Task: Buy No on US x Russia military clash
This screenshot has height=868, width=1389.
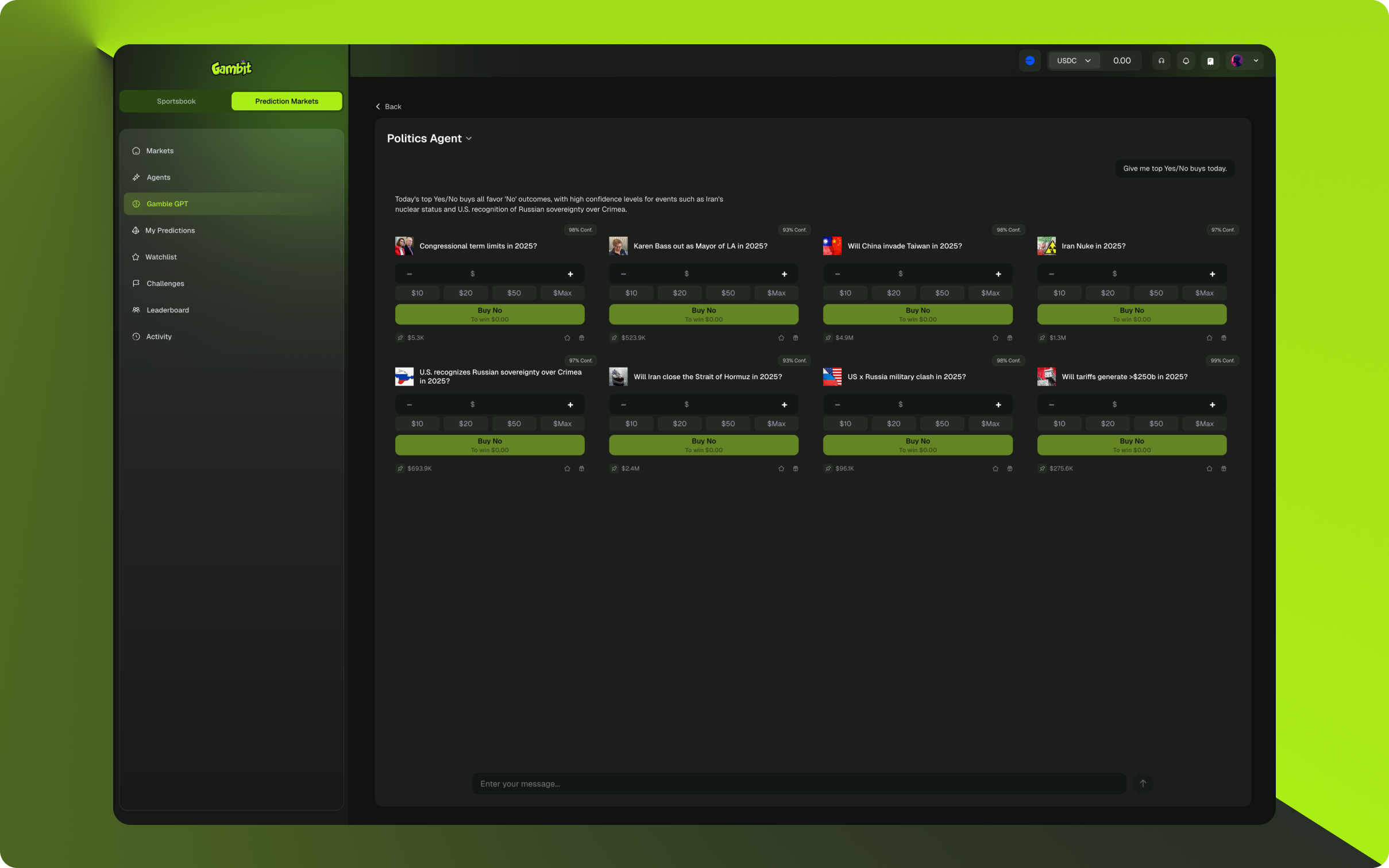Action: (917, 445)
